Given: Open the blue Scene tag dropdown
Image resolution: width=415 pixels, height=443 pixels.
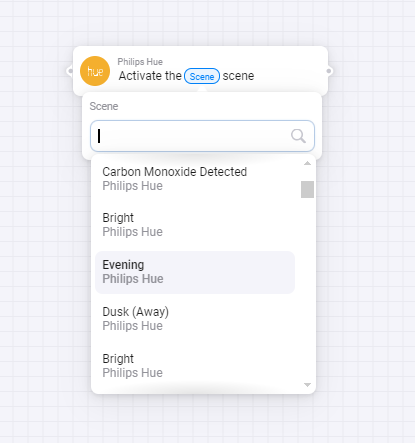Looking at the screenshot, I should (x=202, y=76).
